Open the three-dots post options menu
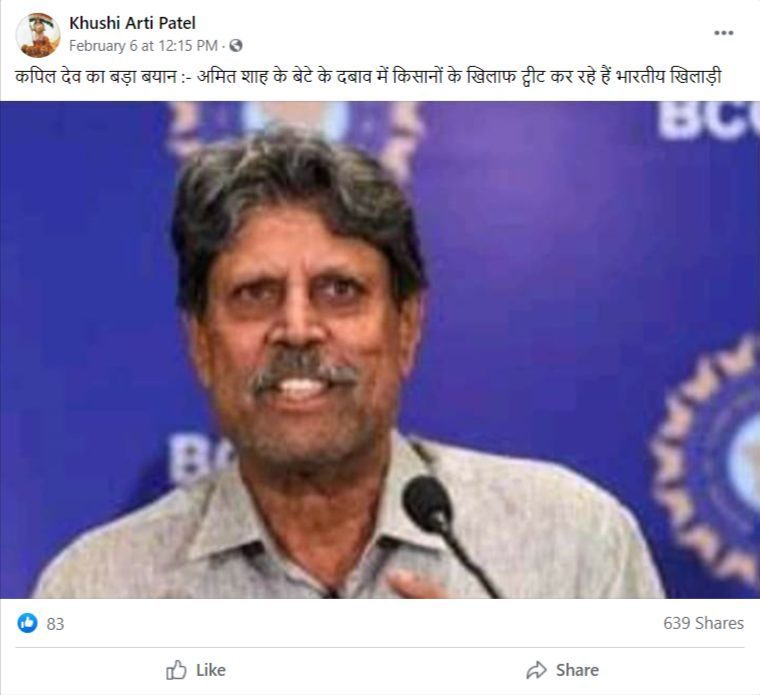This screenshot has width=760, height=695. tap(723, 33)
